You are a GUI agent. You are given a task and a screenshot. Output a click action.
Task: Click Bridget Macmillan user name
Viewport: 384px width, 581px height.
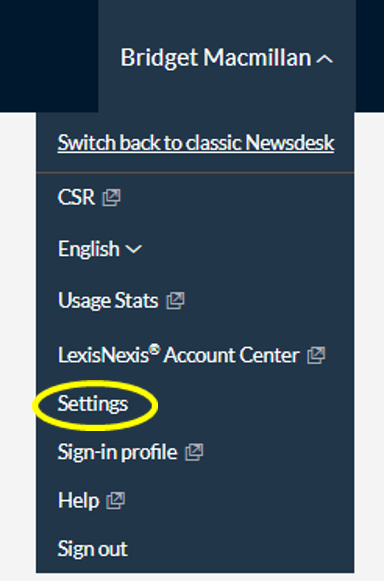[x=216, y=58]
